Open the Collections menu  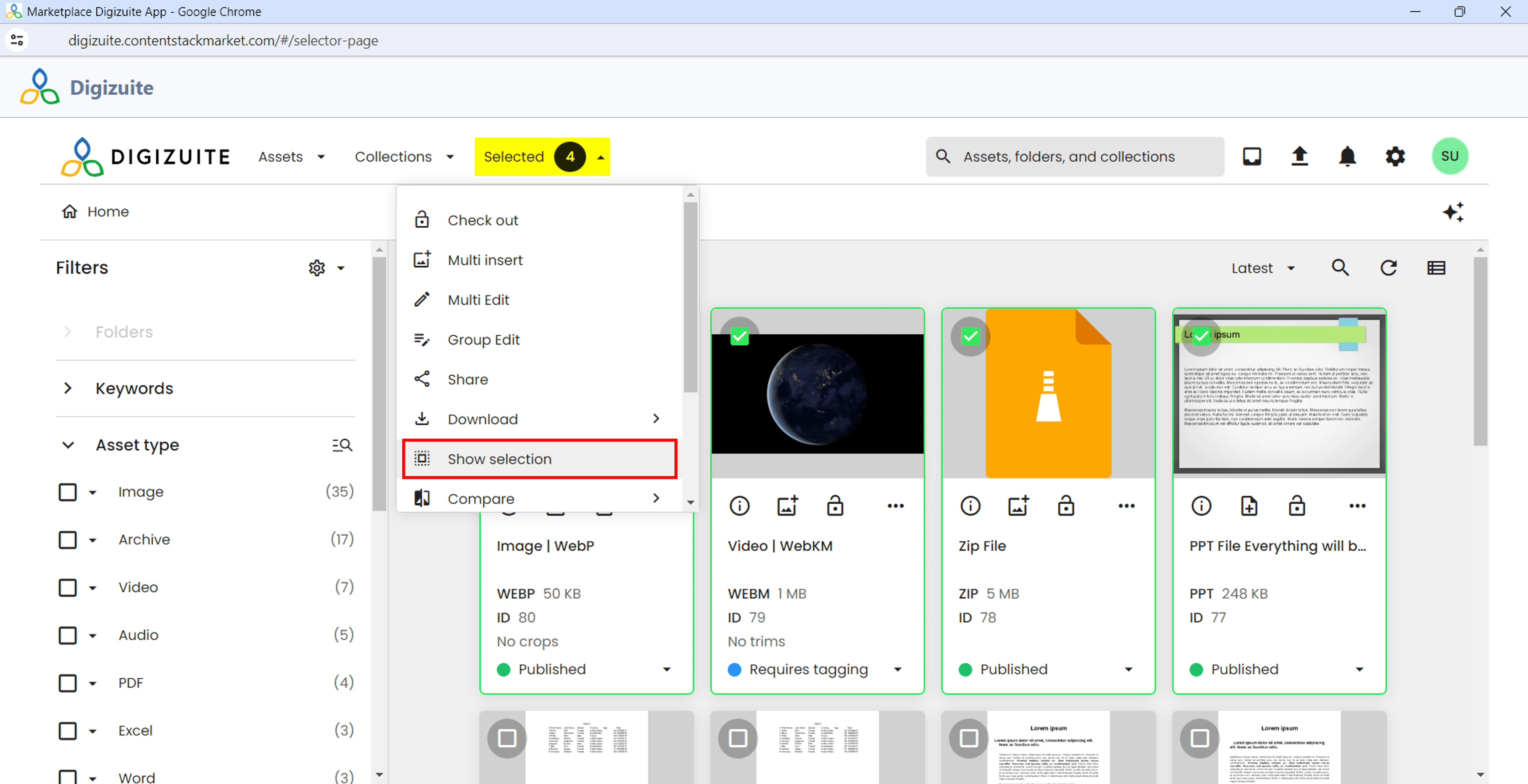(404, 157)
